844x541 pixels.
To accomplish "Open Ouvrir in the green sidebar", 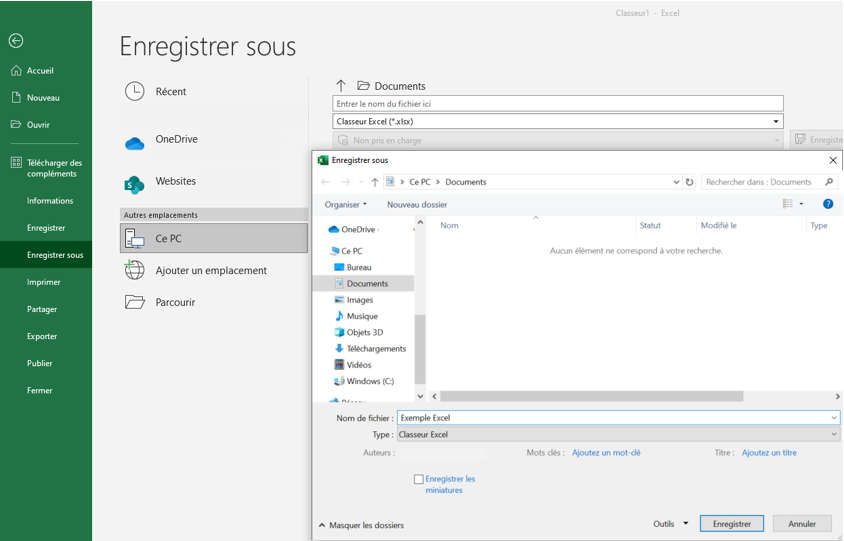I will (x=30, y=124).
